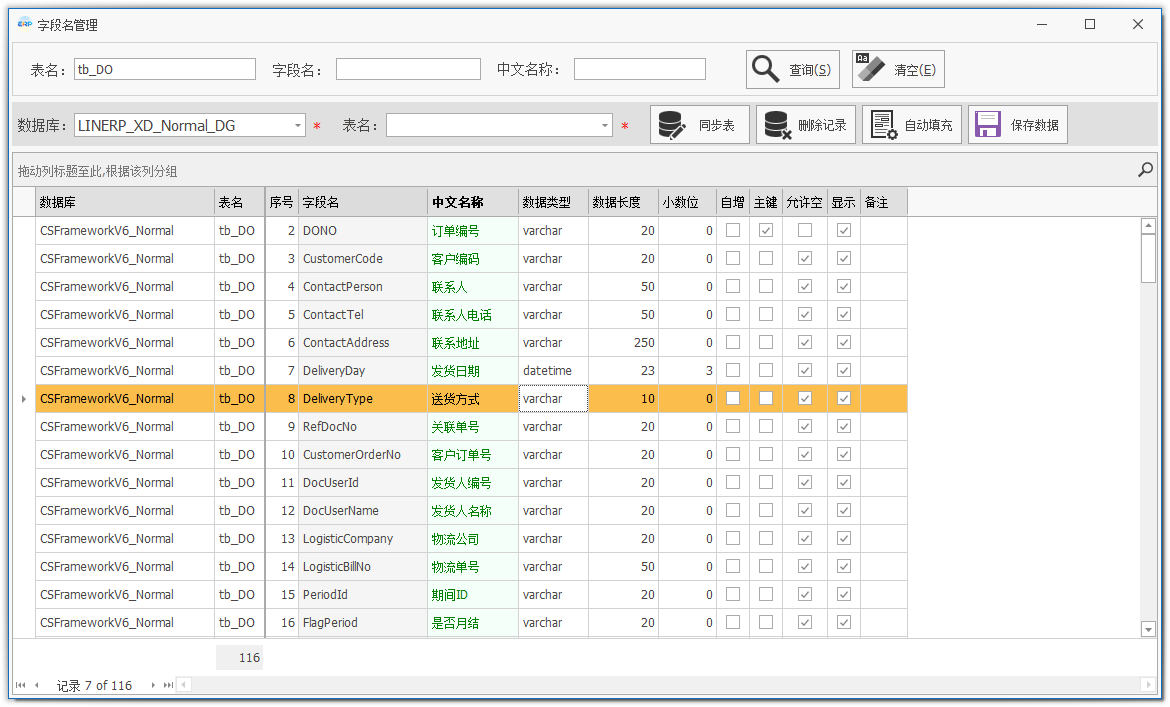The image size is (1170, 707).
Task: Maximize the 字段名管理 window
Action: [x=1089, y=24]
